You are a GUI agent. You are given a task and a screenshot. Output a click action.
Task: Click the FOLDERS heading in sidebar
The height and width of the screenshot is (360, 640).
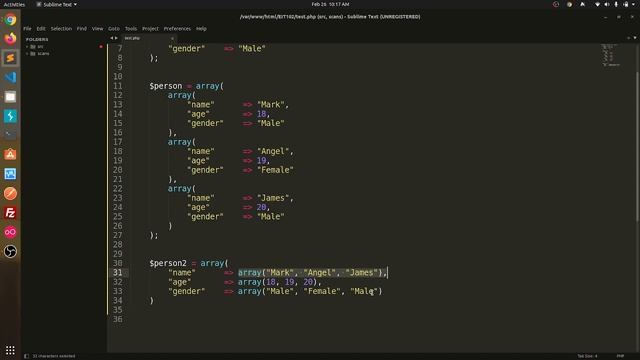coord(37,39)
